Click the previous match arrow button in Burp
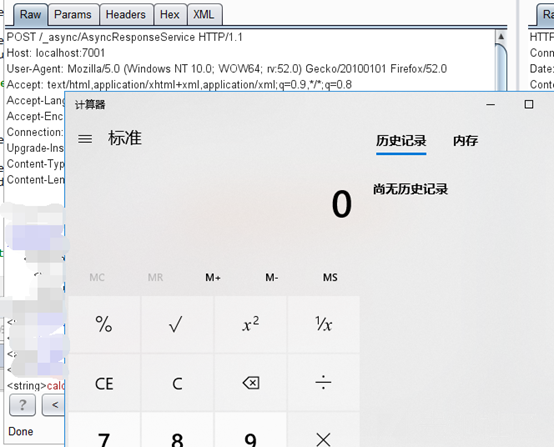This screenshot has width=554, height=447. coord(54,405)
